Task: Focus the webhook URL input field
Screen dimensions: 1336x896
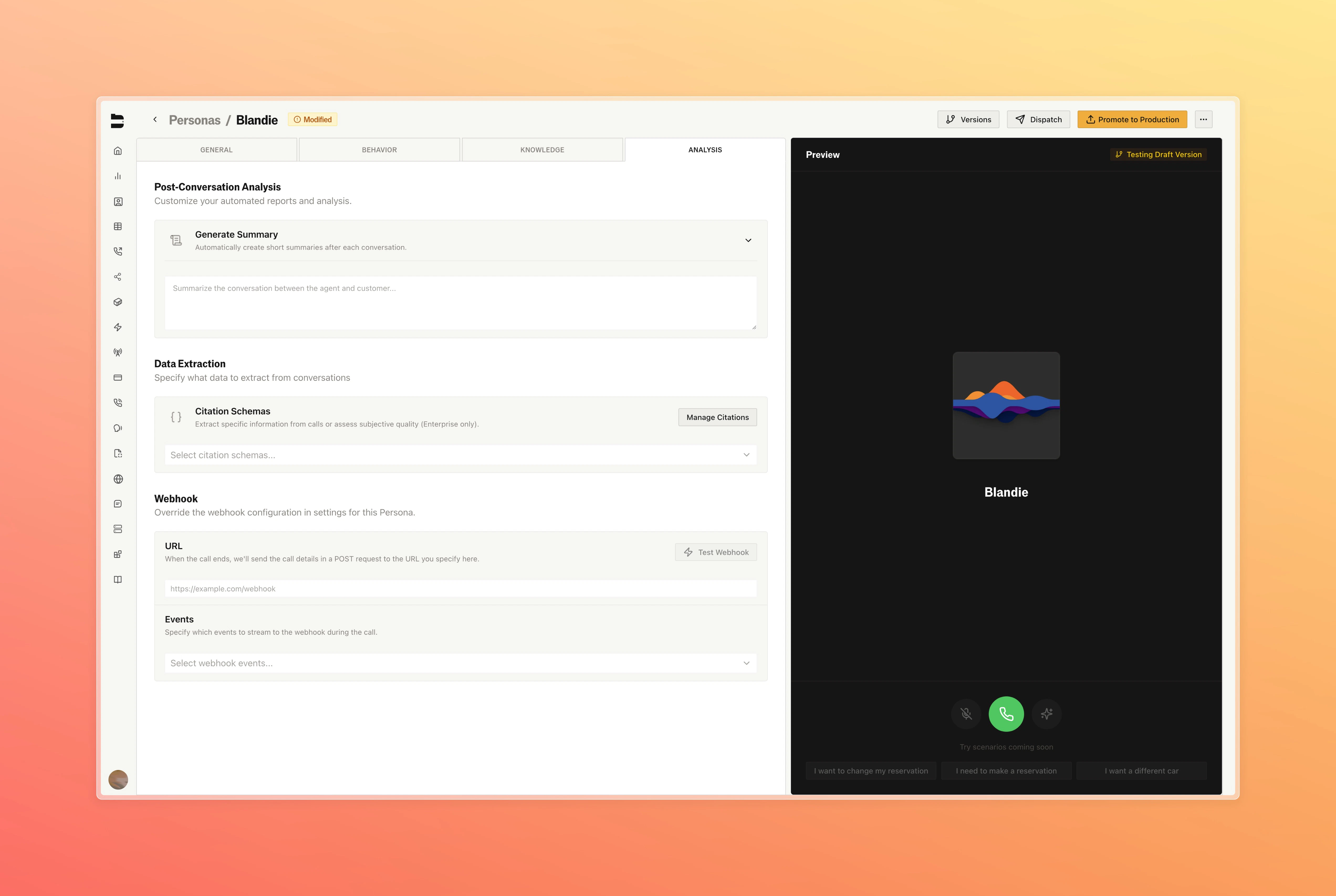Action: 461,588
